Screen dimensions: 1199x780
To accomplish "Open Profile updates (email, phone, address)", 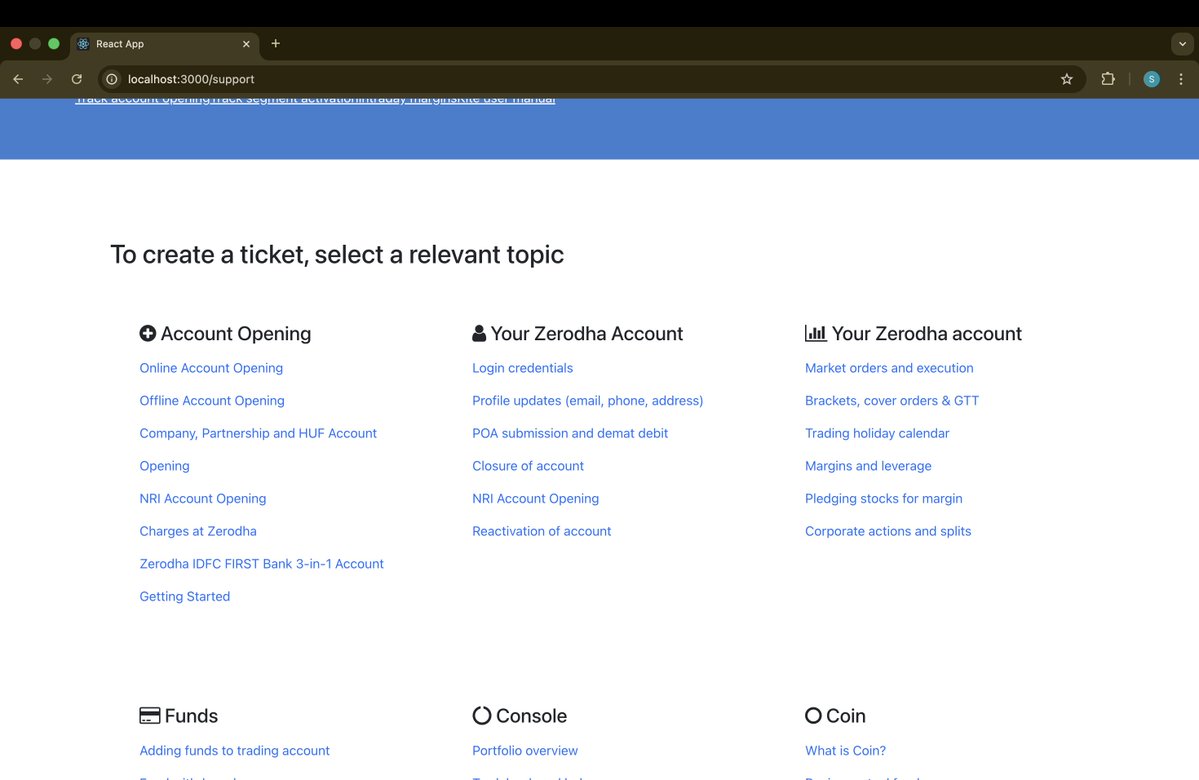I will (x=587, y=401).
